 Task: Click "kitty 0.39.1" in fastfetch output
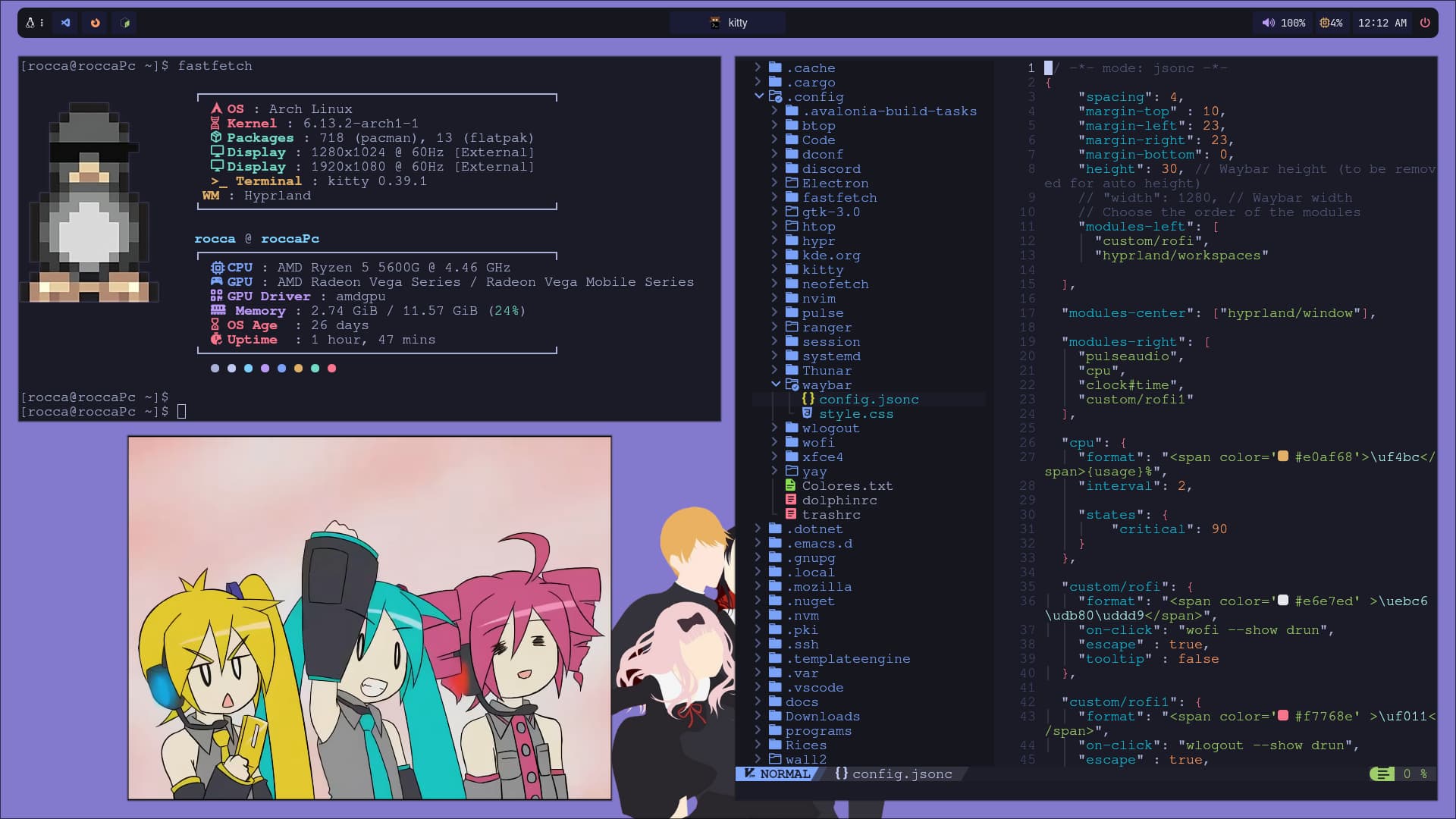(x=377, y=180)
